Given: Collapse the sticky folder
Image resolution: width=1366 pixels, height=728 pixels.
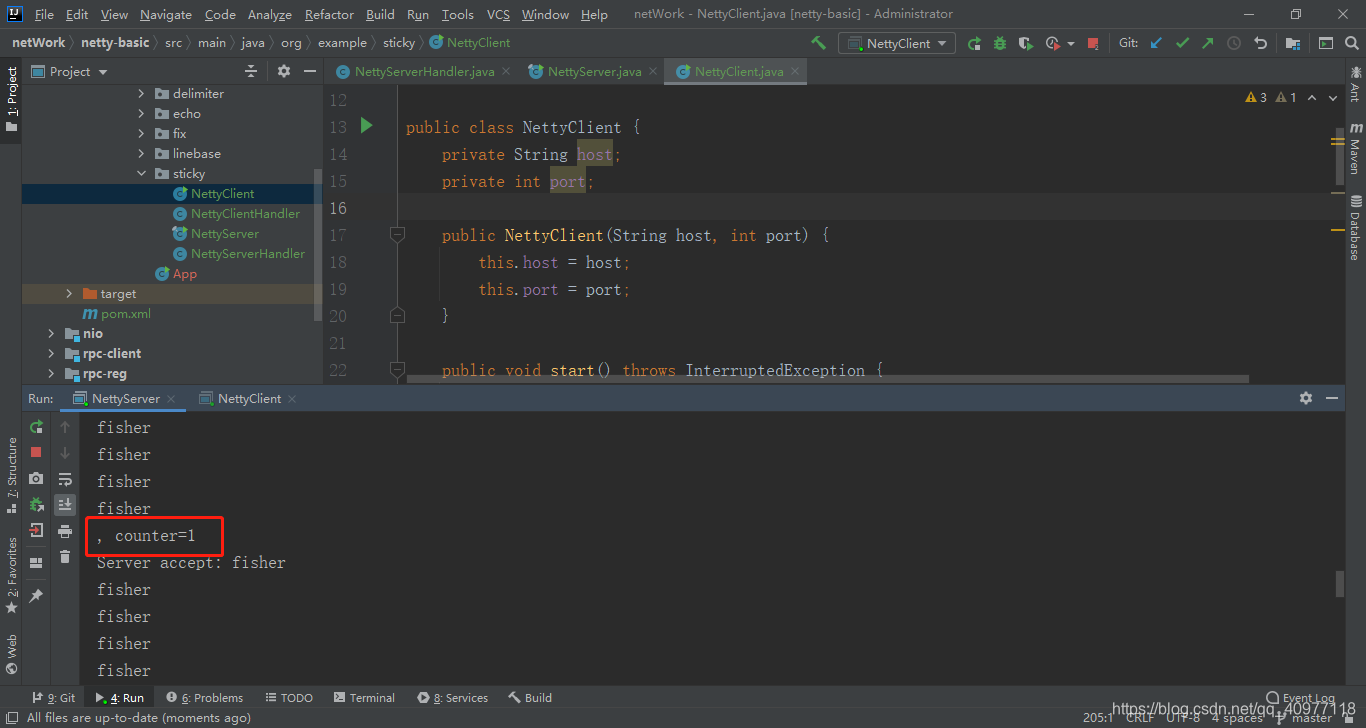Looking at the screenshot, I should click(x=141, y=173).
